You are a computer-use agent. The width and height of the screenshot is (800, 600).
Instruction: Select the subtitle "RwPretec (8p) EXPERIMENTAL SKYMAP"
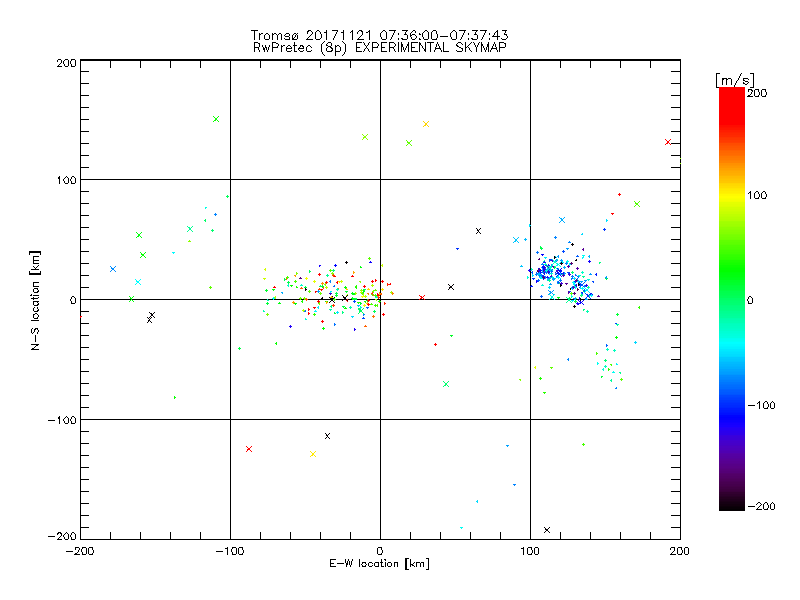380,47
